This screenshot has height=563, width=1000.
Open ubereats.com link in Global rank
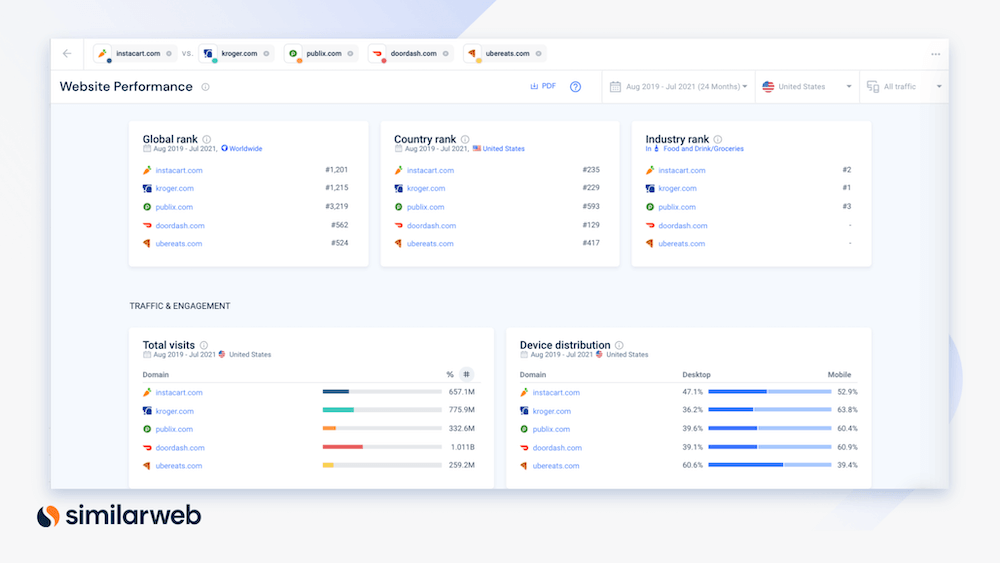tap(179, 244)
